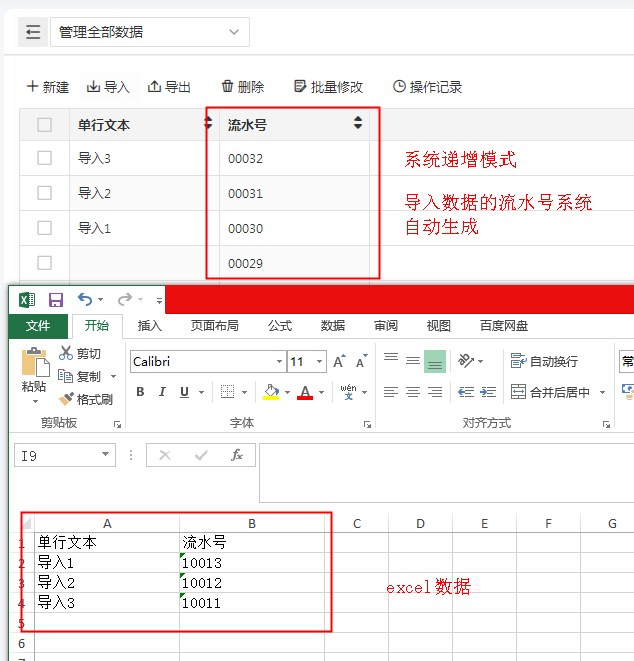Switch to the 插入 ribbon tab
The image size is (634, 661).
[x=150, y=325]
